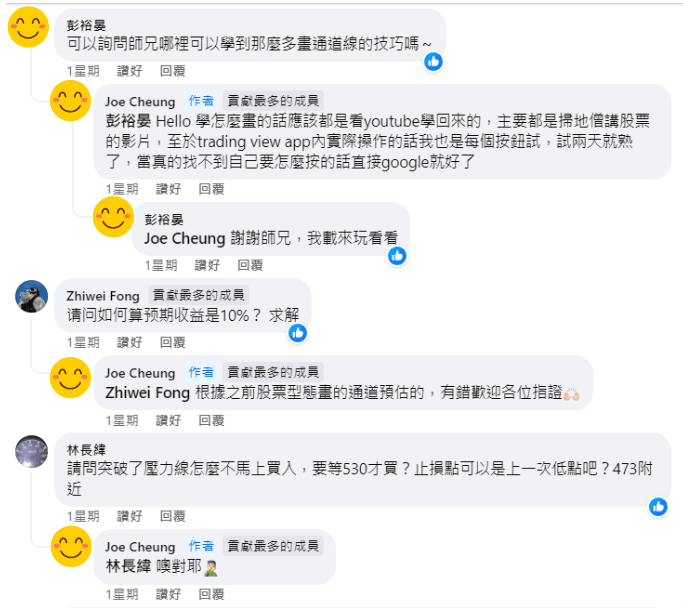The width and height of the screenshot is (684, 608).
Task: Open 林長緯's profile avatar
Action: tap(32, 450)
